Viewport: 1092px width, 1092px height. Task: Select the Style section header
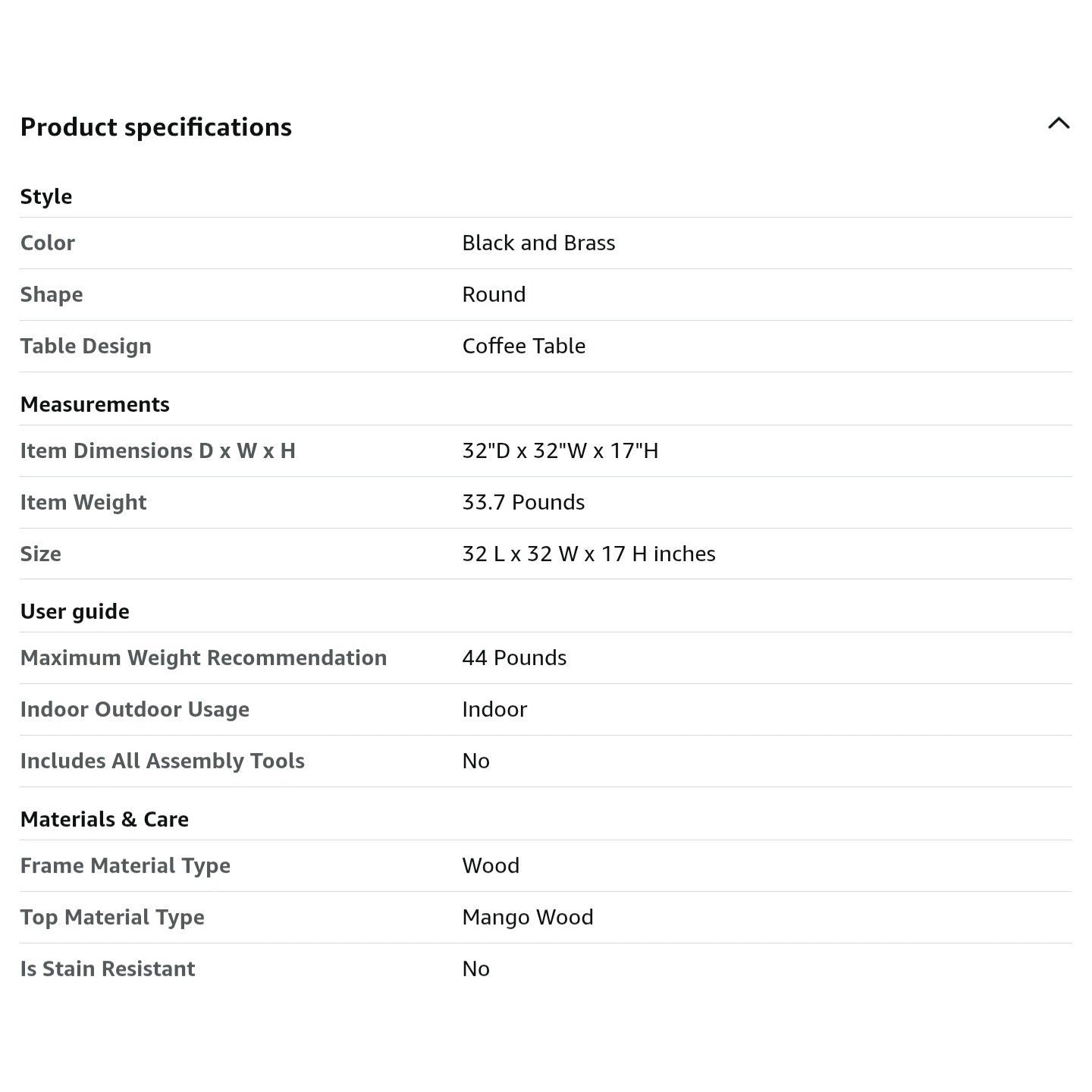[x=46, y=196]
